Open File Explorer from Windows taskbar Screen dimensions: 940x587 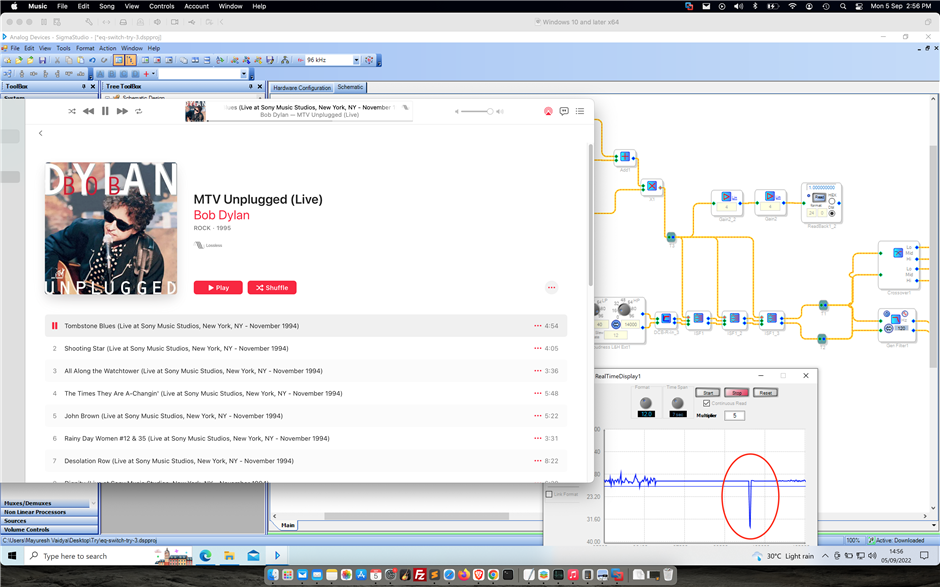tap(230, 556)
